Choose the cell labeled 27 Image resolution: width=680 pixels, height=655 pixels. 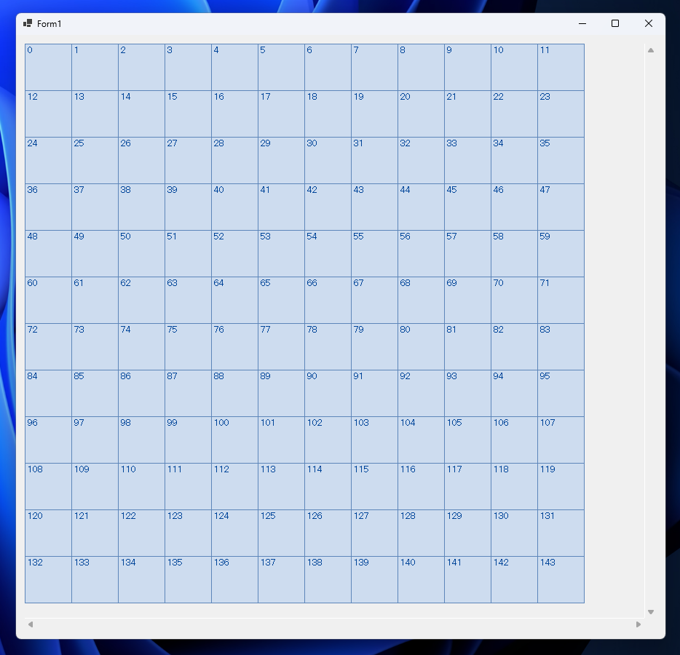[x=188, y=160]
